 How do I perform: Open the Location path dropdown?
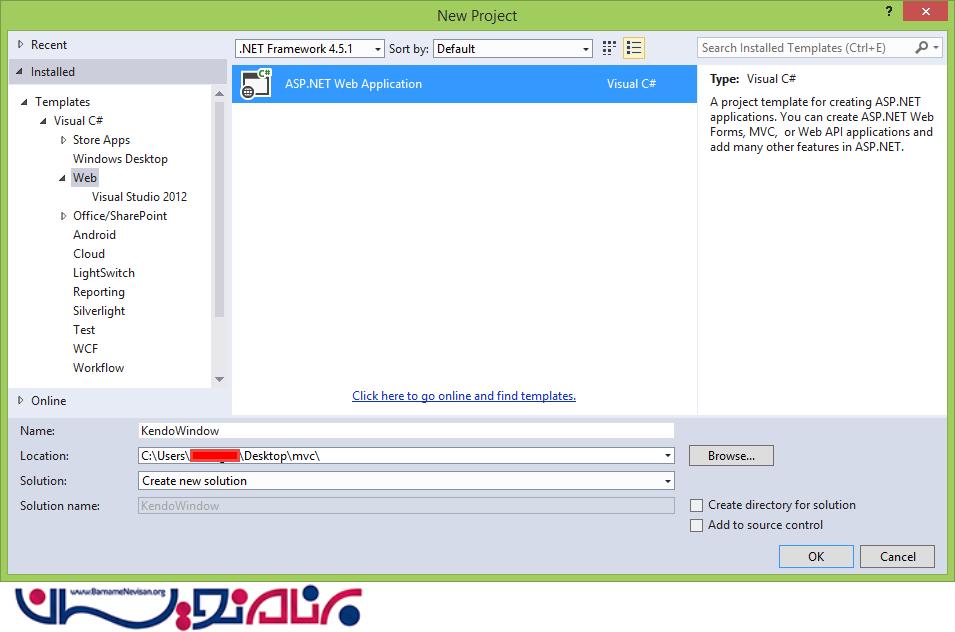point(668,455)
